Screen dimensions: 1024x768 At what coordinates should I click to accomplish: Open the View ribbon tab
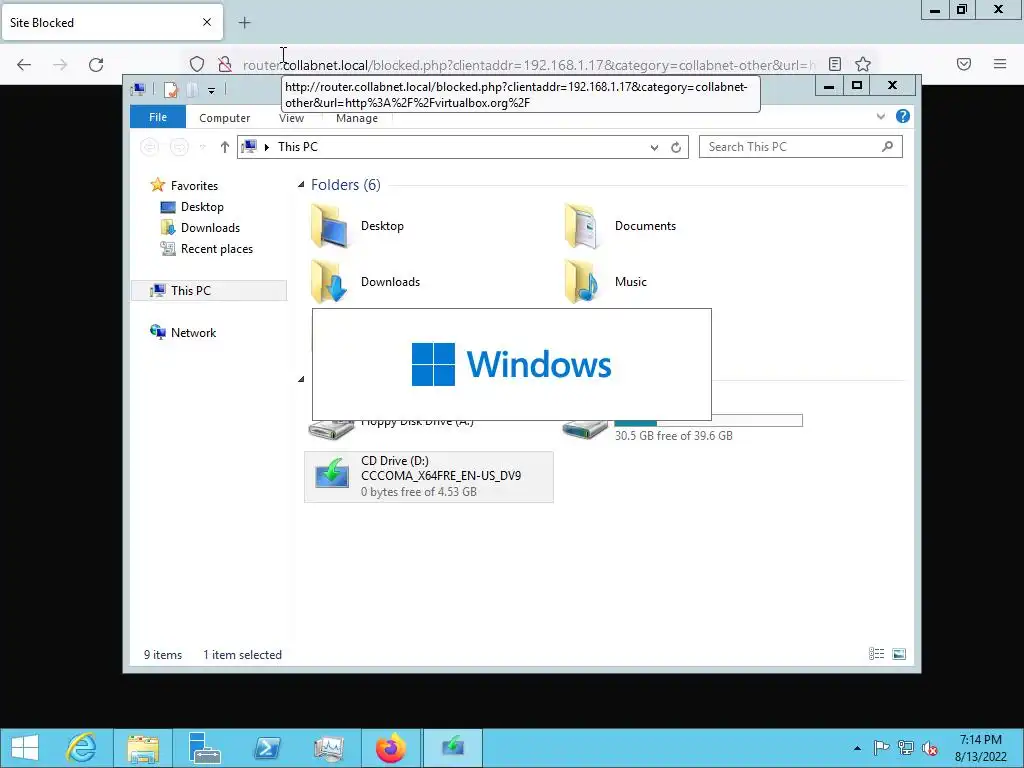[x=291, y=118]
